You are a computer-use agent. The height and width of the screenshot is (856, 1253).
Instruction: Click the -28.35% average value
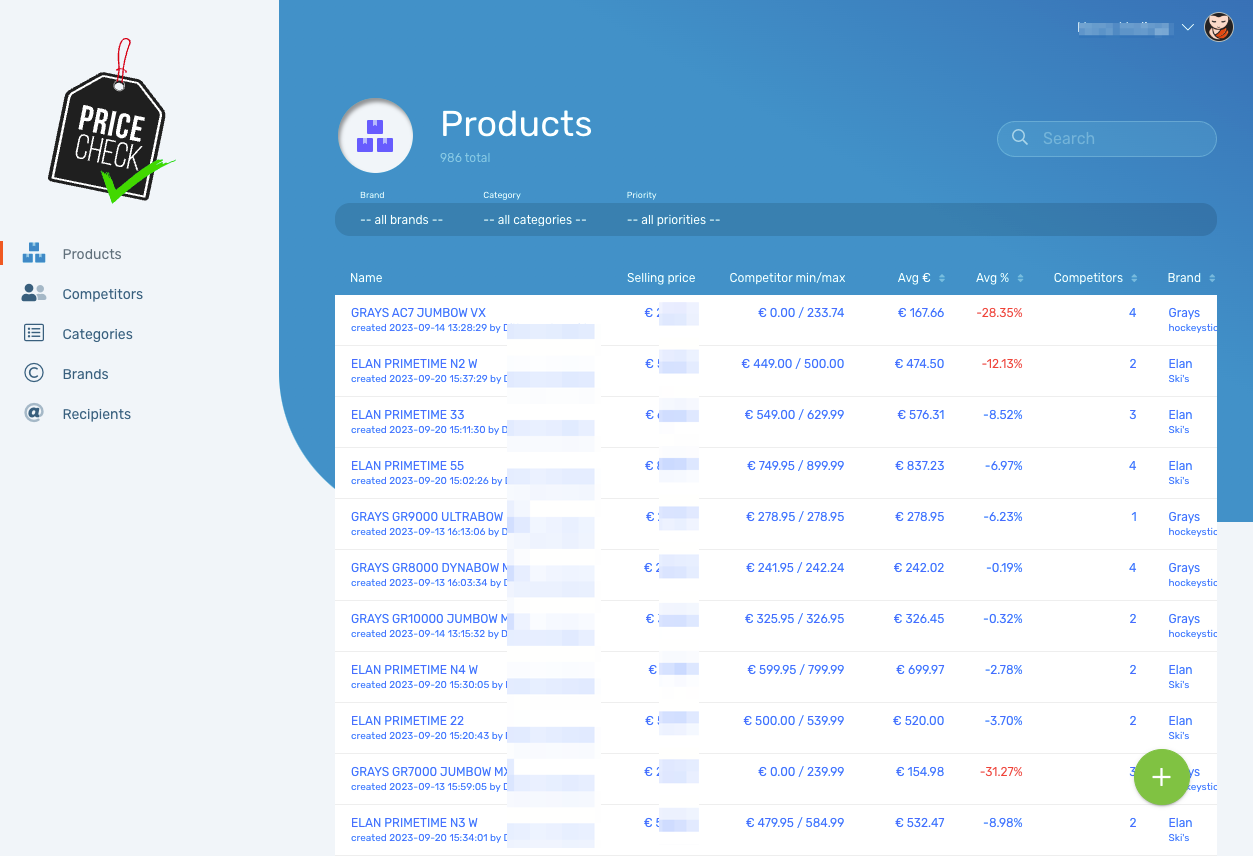1000,313
